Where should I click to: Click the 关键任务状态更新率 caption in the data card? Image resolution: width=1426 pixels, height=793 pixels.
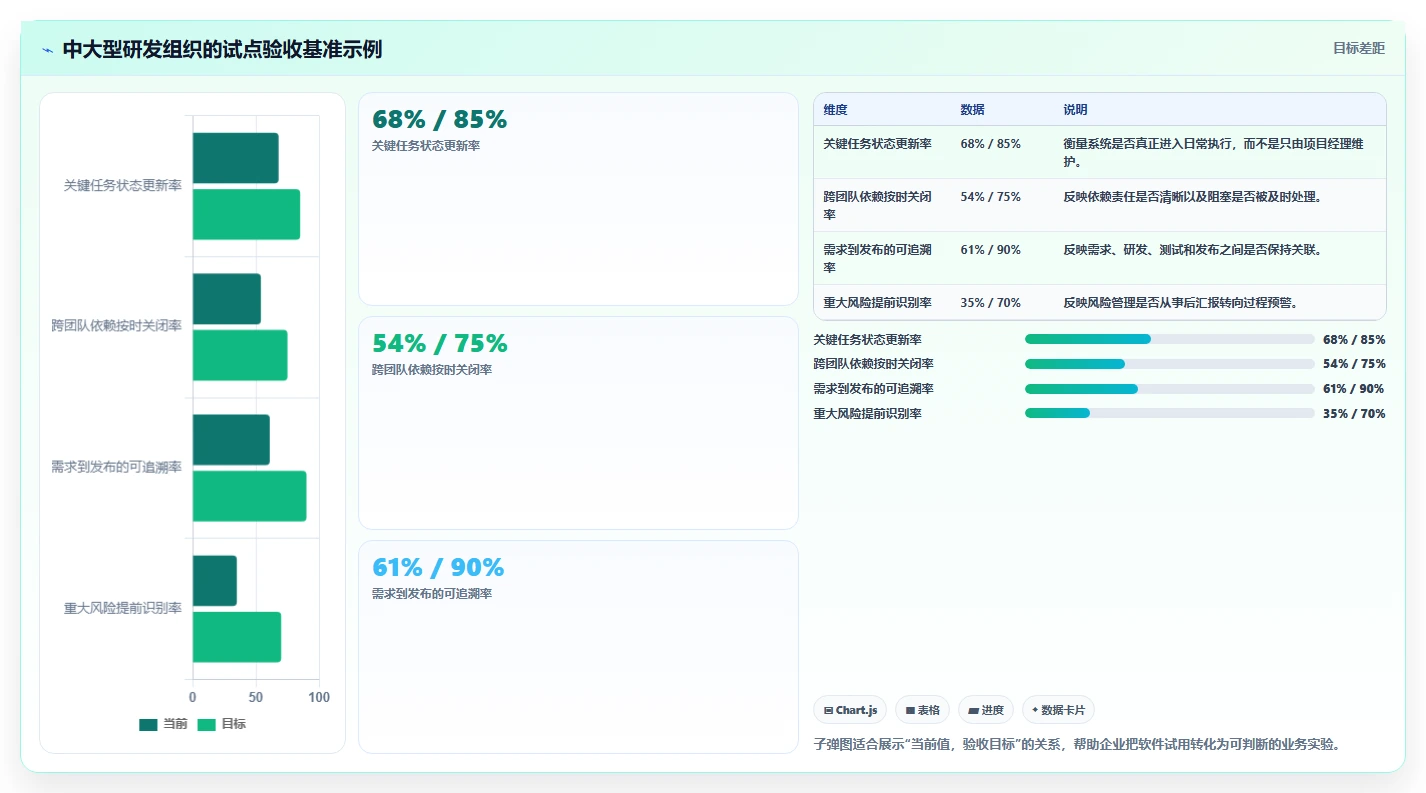[426, 146]
